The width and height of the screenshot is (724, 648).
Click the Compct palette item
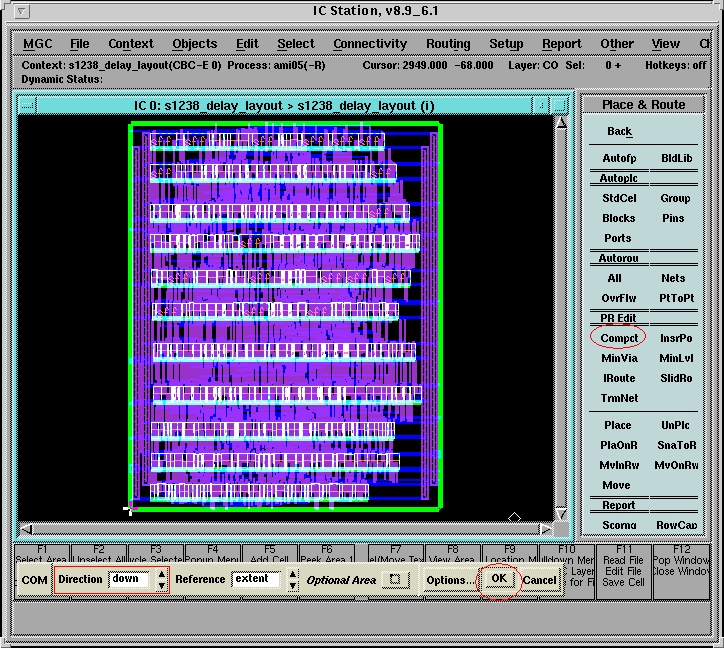tap(618, 338)
